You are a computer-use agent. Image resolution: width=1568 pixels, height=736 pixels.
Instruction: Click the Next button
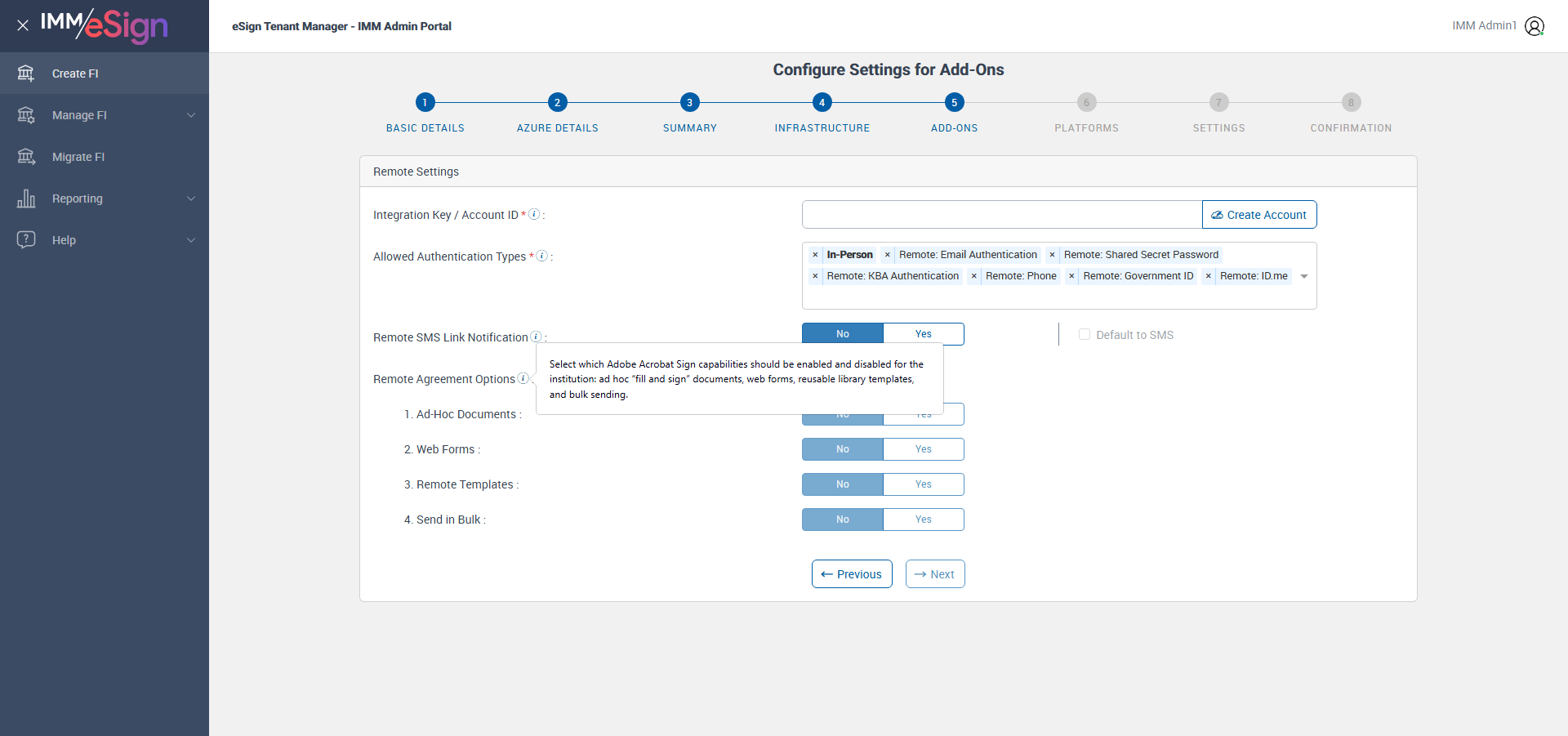pos(935,574)
